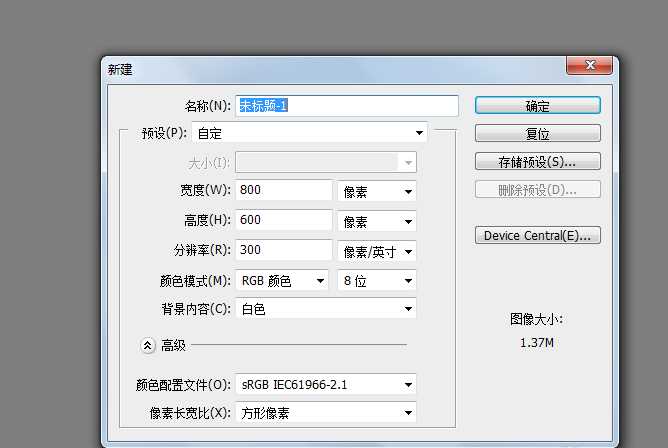Close the 新建 dialog window
The image size is (668, 448).
589,67
